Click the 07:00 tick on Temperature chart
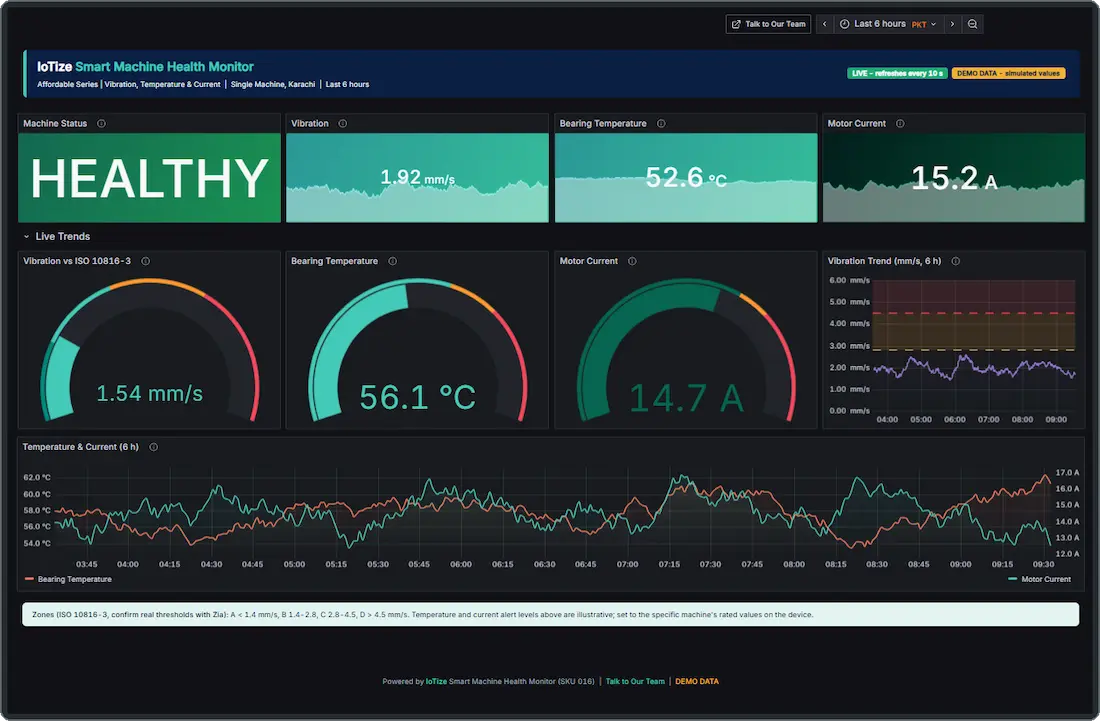 627,564
